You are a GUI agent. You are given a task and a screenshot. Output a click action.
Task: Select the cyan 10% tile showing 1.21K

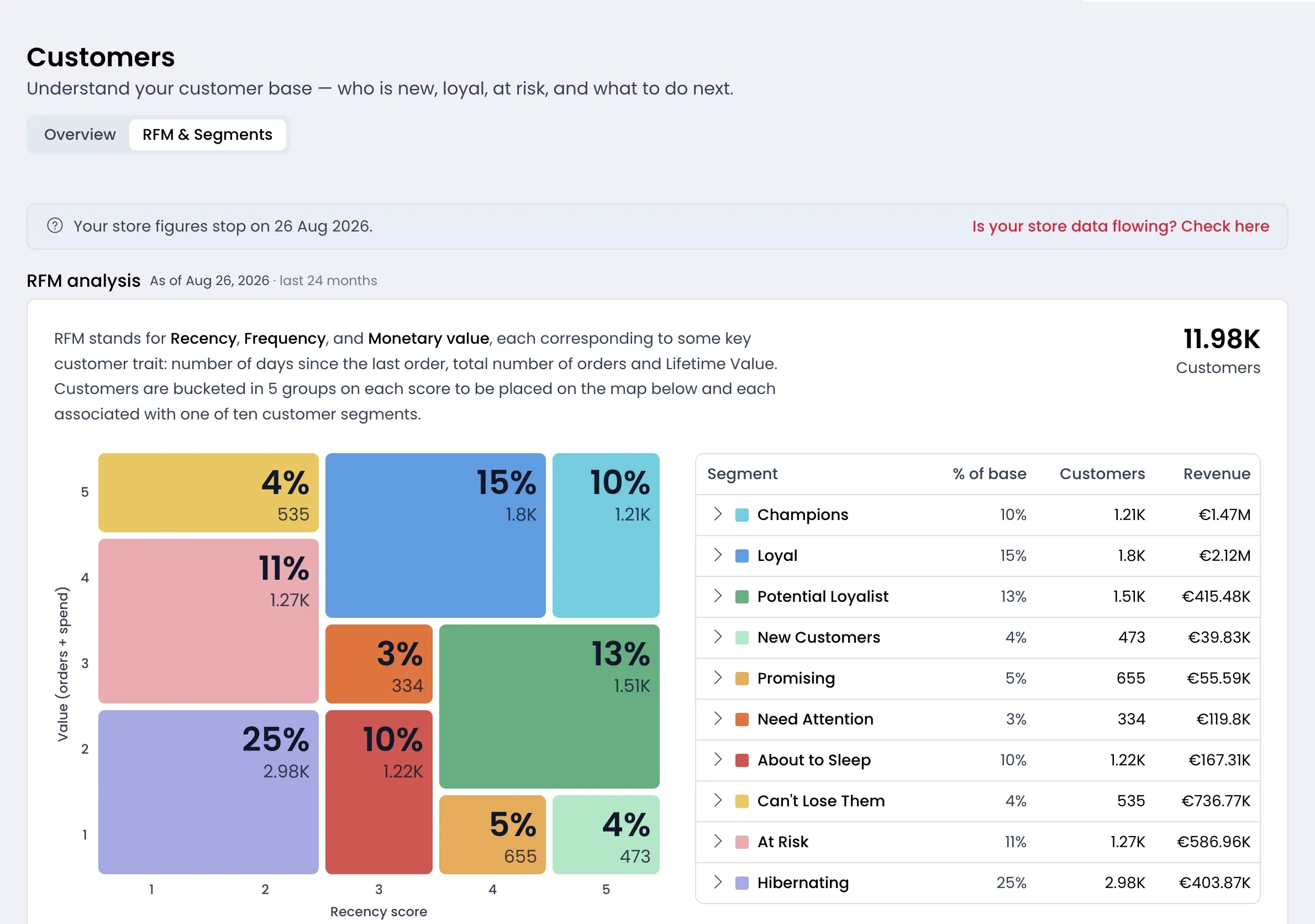(606, 535)
